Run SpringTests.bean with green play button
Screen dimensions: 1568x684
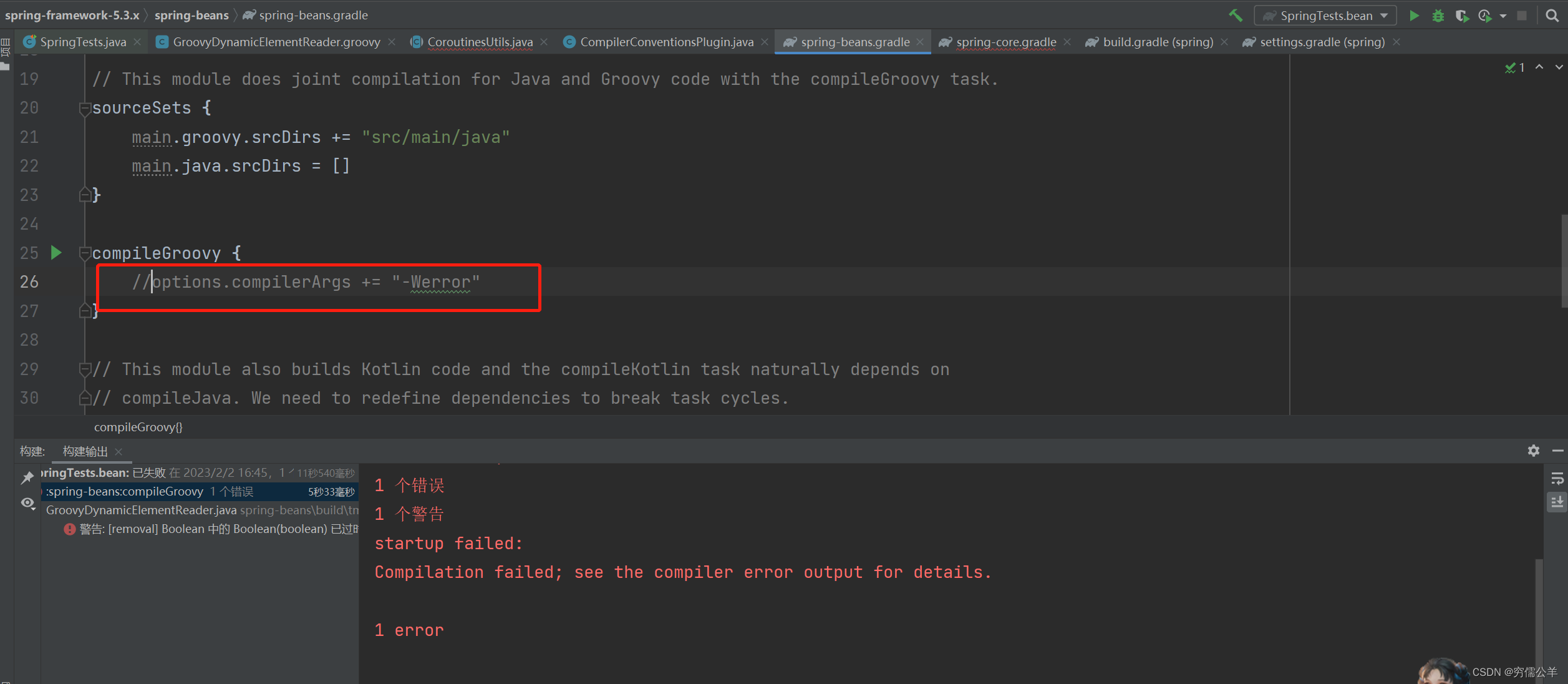point(1415,16)
